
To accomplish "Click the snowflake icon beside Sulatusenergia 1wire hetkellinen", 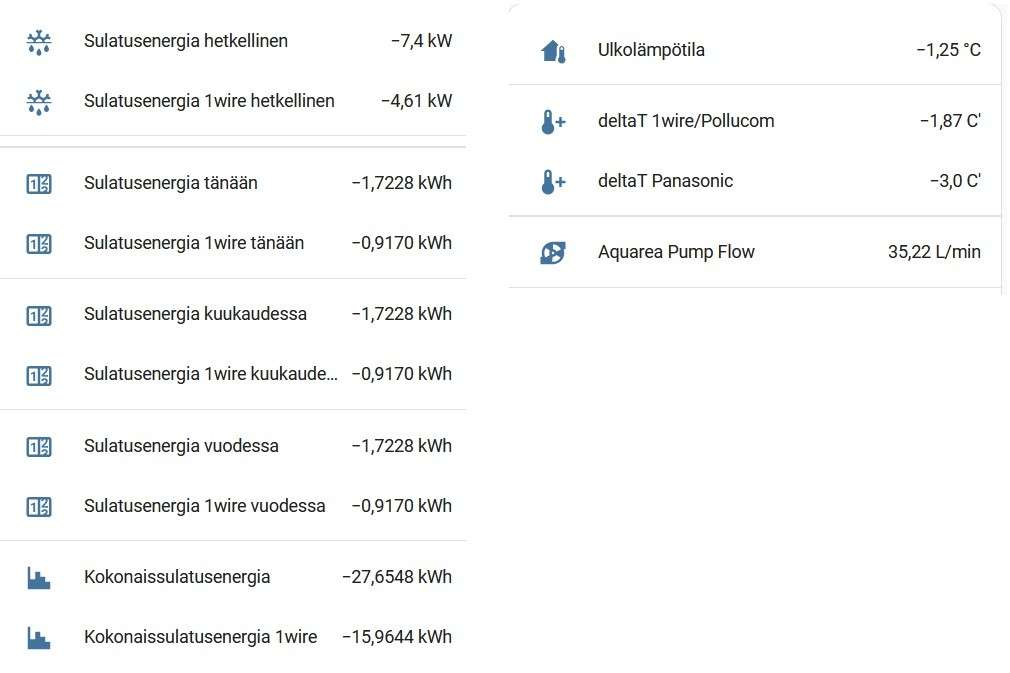I will 38,101.
